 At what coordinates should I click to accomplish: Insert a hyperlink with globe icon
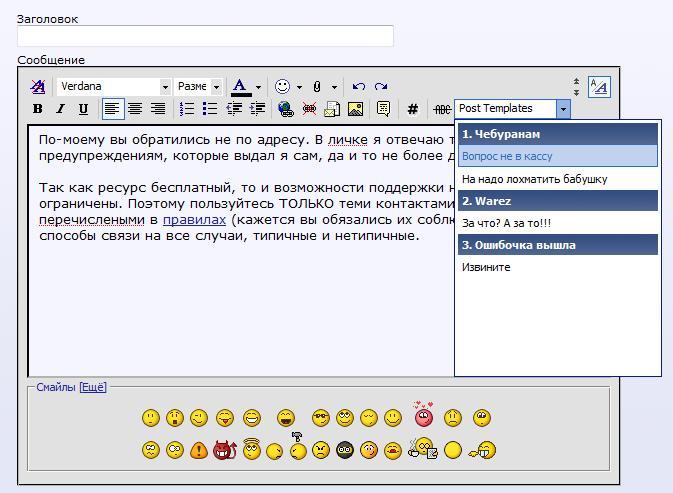pyautogui.click(x=286, y=109)
